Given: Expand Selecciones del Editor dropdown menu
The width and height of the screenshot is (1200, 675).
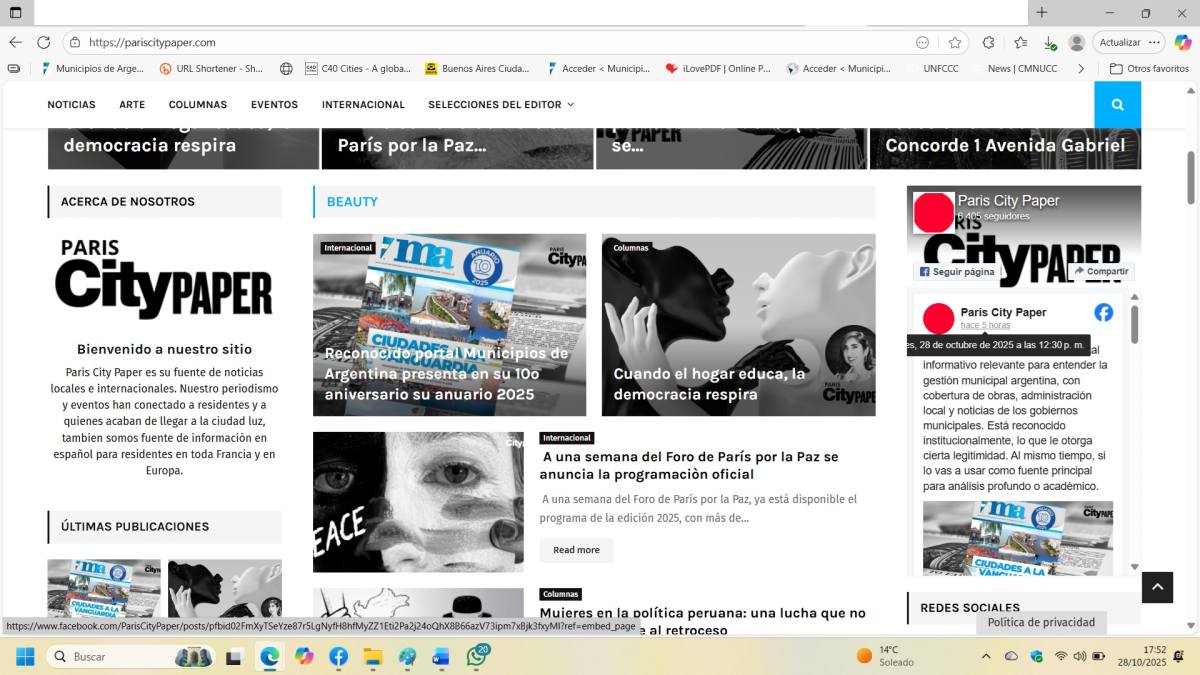Looking at the screenshot, I should point(501,105).
